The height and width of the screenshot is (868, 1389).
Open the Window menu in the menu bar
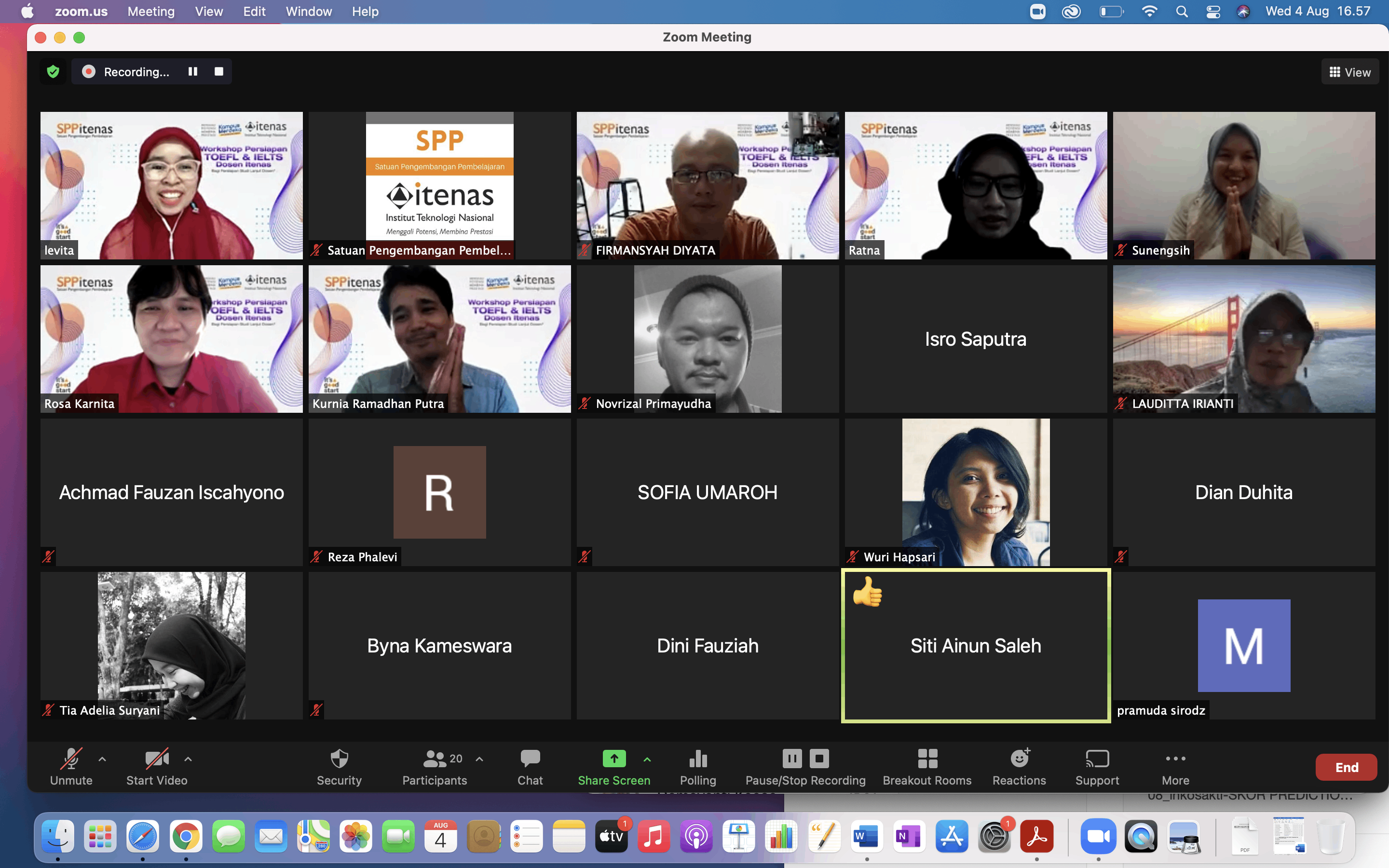(308, 12)
